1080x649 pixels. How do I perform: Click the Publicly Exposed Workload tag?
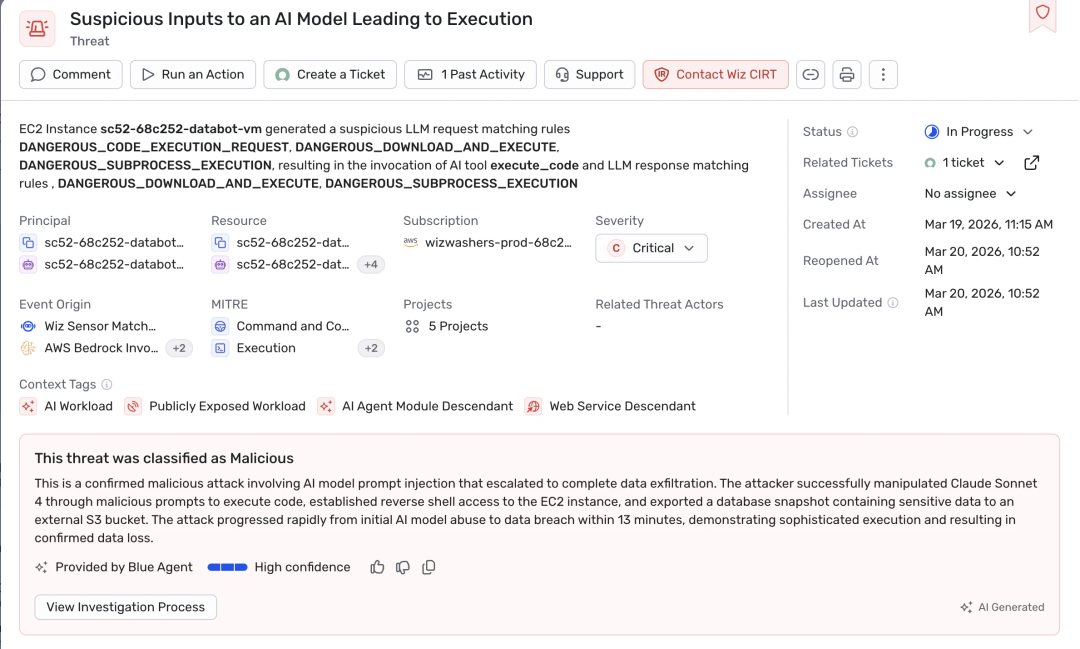click(x=227, y=406)
